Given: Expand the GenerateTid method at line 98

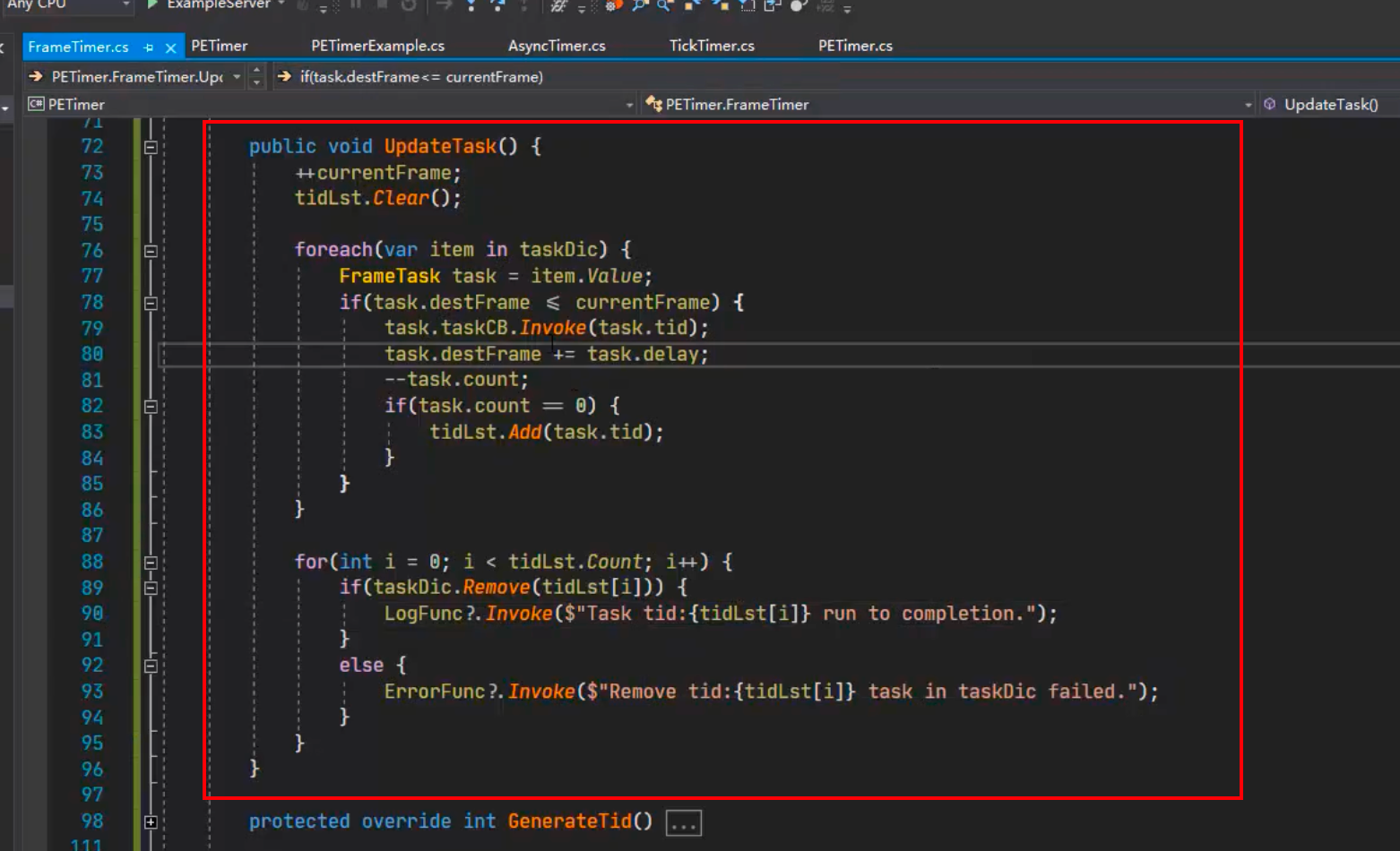Looking at the screenshot, I should [x=151, y=822].
